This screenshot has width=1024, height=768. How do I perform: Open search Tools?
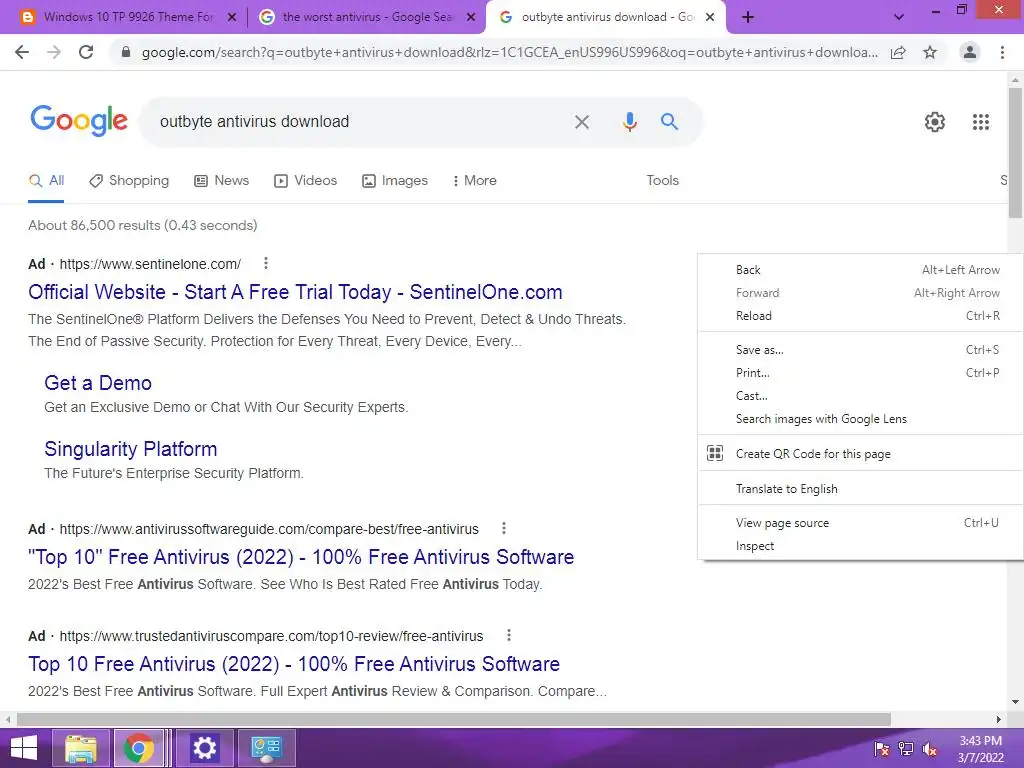coord(662,180)
